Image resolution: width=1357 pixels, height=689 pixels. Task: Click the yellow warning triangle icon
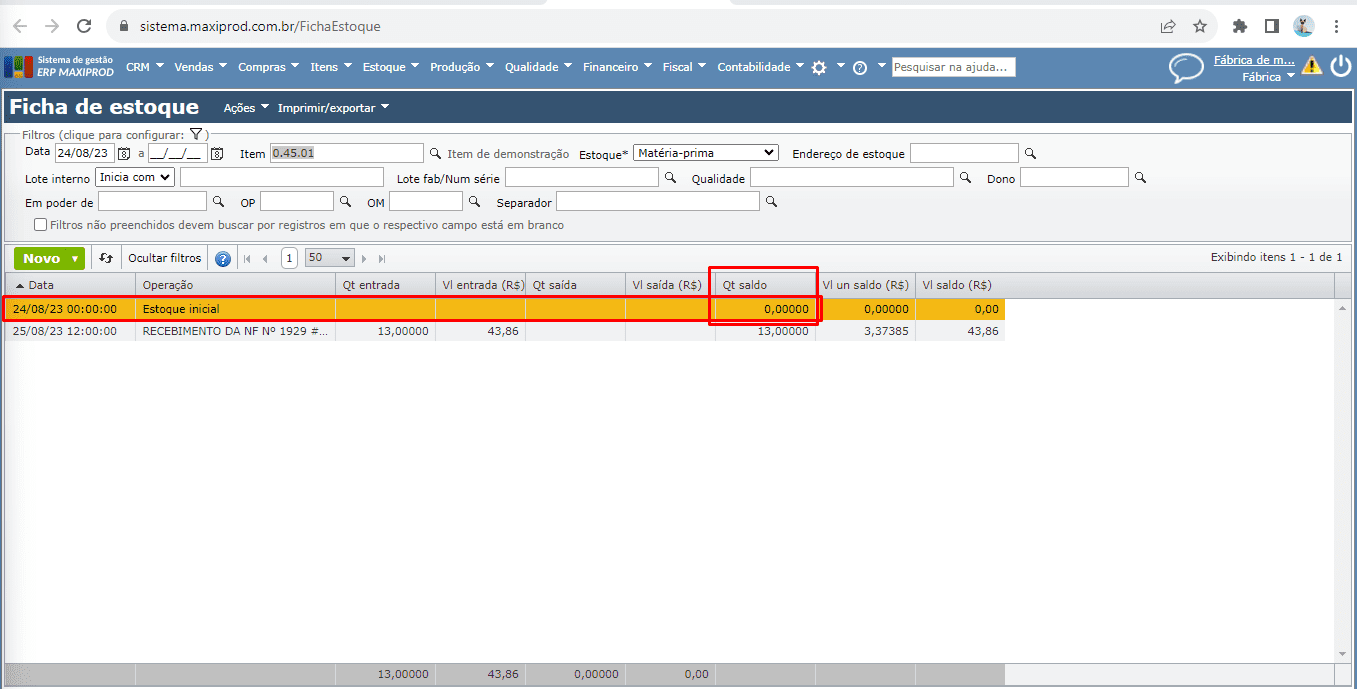(x=1311, y=66)
